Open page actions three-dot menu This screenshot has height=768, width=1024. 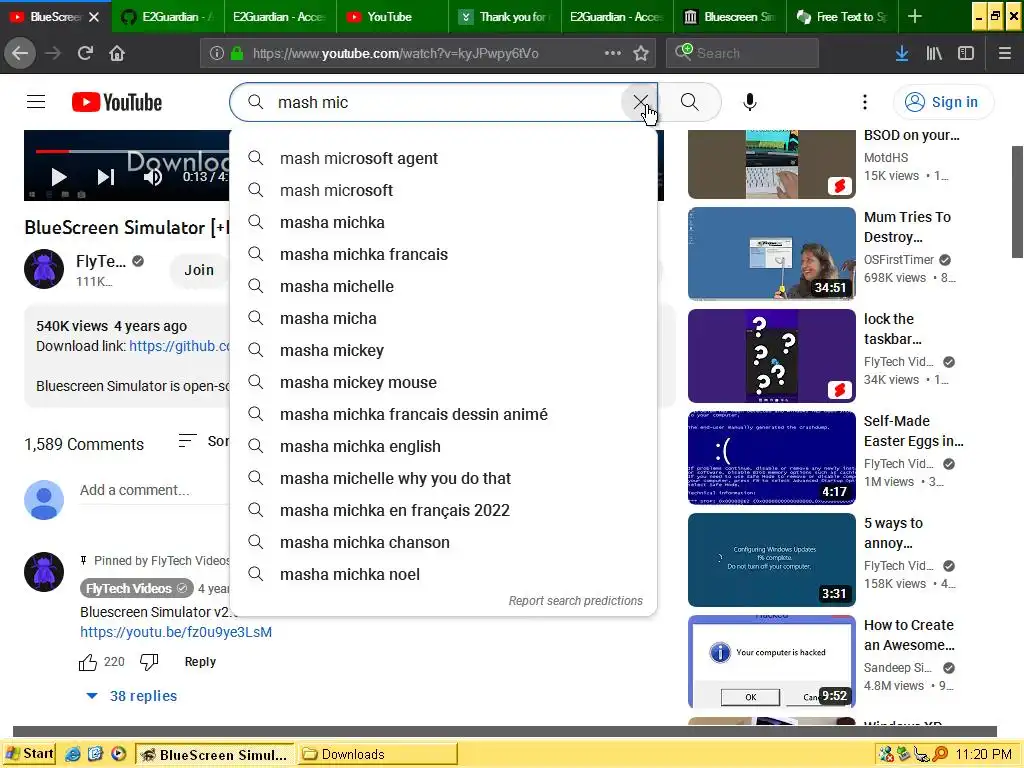point(613,54)
